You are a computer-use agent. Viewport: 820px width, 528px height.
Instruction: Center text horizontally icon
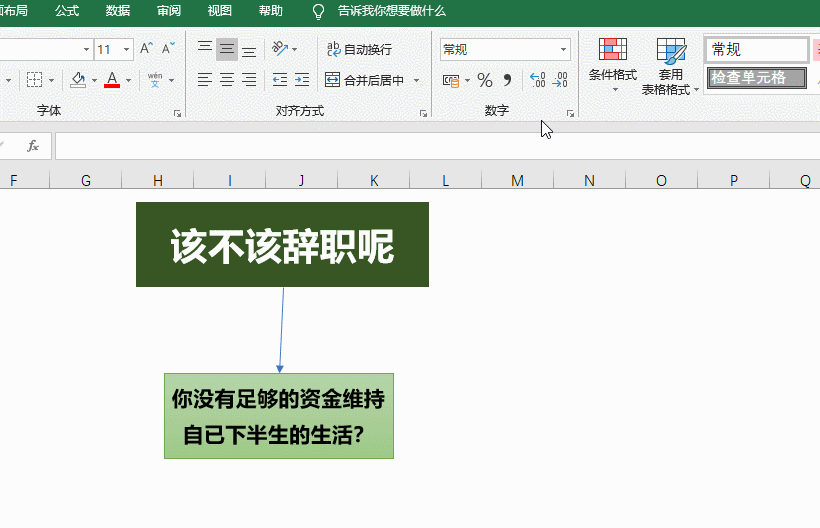click(x=227, y=80)
